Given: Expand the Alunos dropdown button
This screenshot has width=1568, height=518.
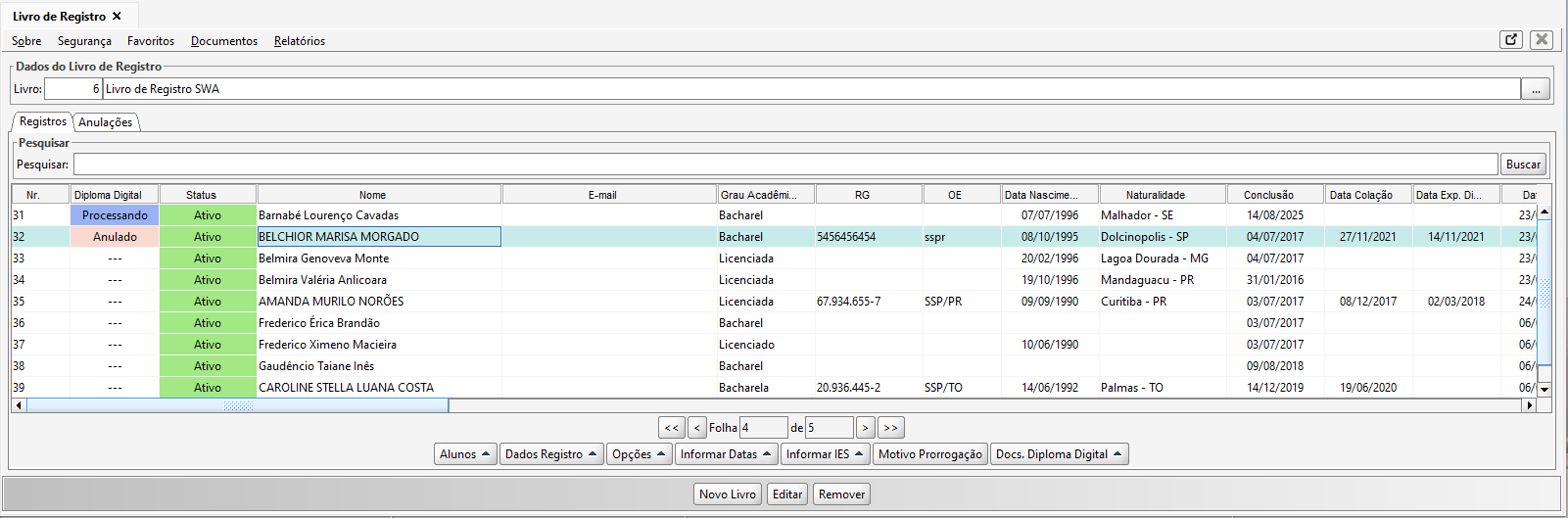Looking at the screenshot, I should (x=465, y=454).
